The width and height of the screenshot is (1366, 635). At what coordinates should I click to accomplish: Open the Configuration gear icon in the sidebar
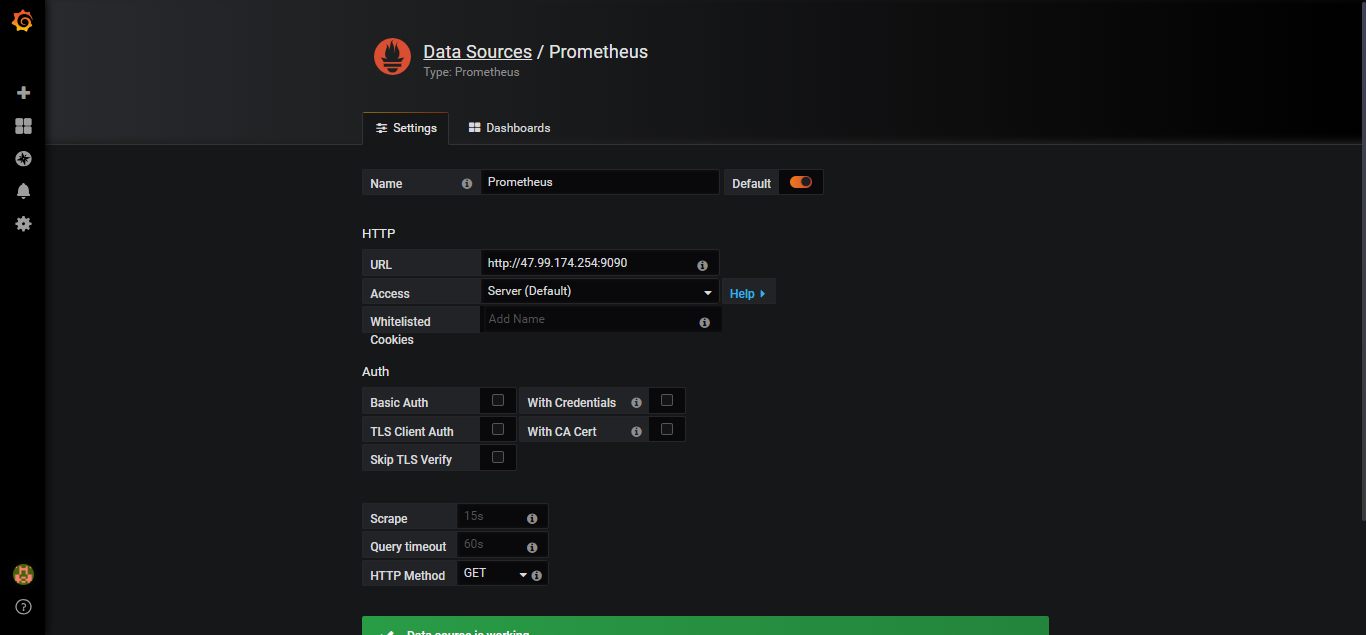click(x=23, y=224)
